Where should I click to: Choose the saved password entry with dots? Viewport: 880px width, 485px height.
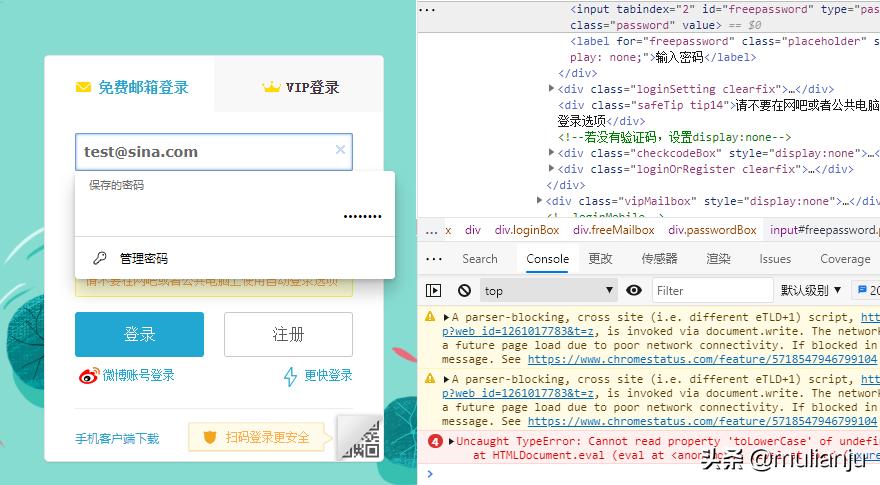pyautogui.click(x=235, y=216)
